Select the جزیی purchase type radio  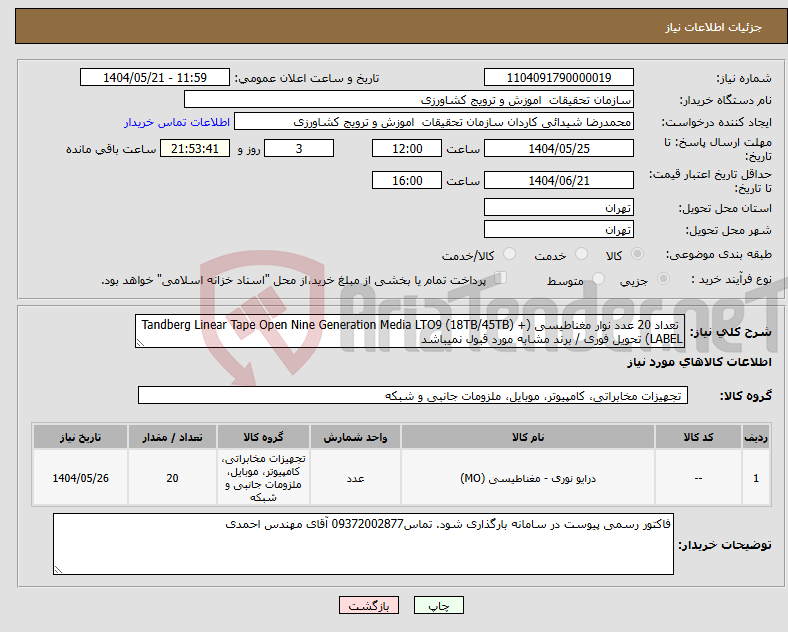663,279
